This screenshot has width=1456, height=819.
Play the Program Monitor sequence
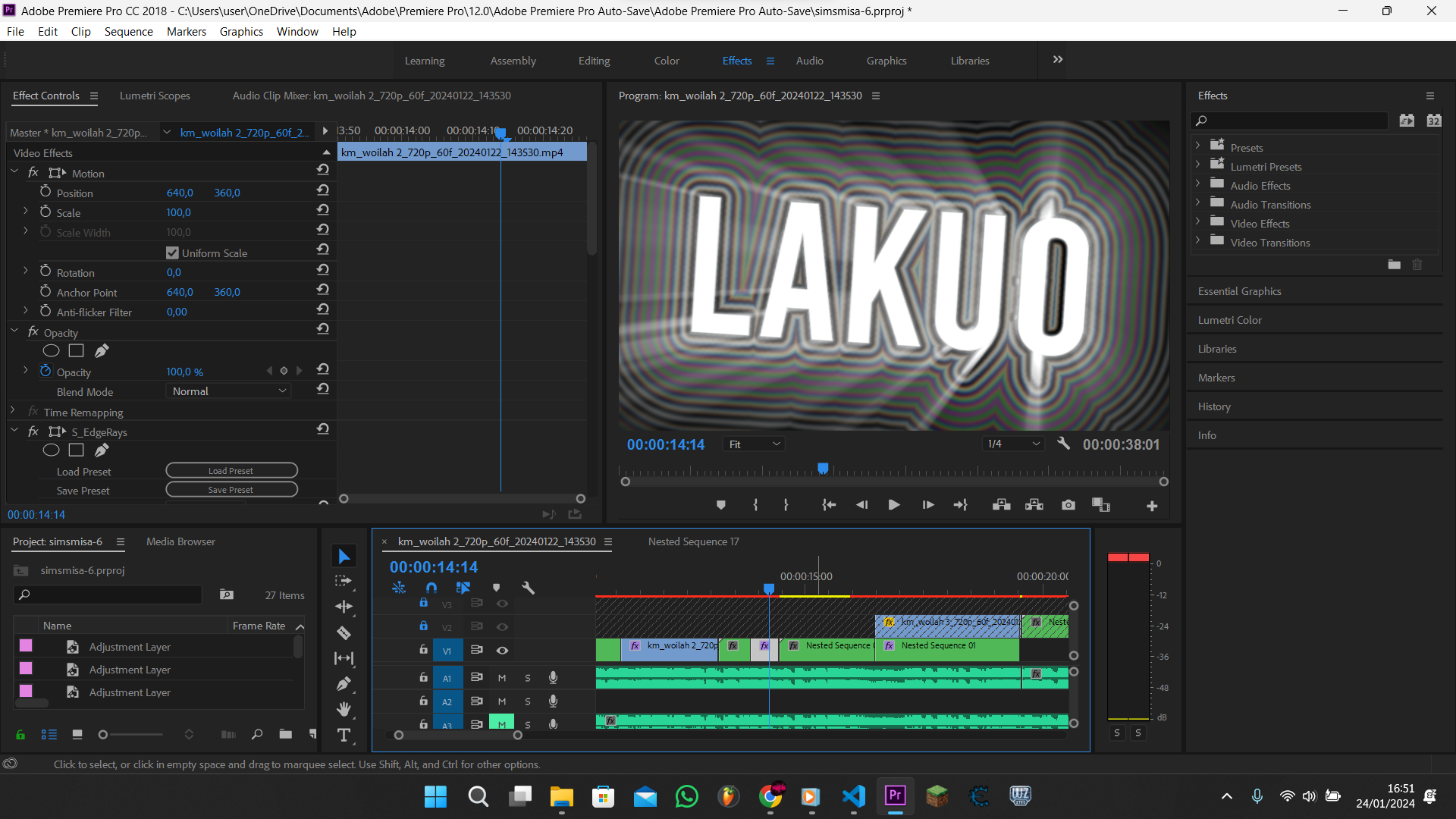pyautogui.click(x=894, y=505)
